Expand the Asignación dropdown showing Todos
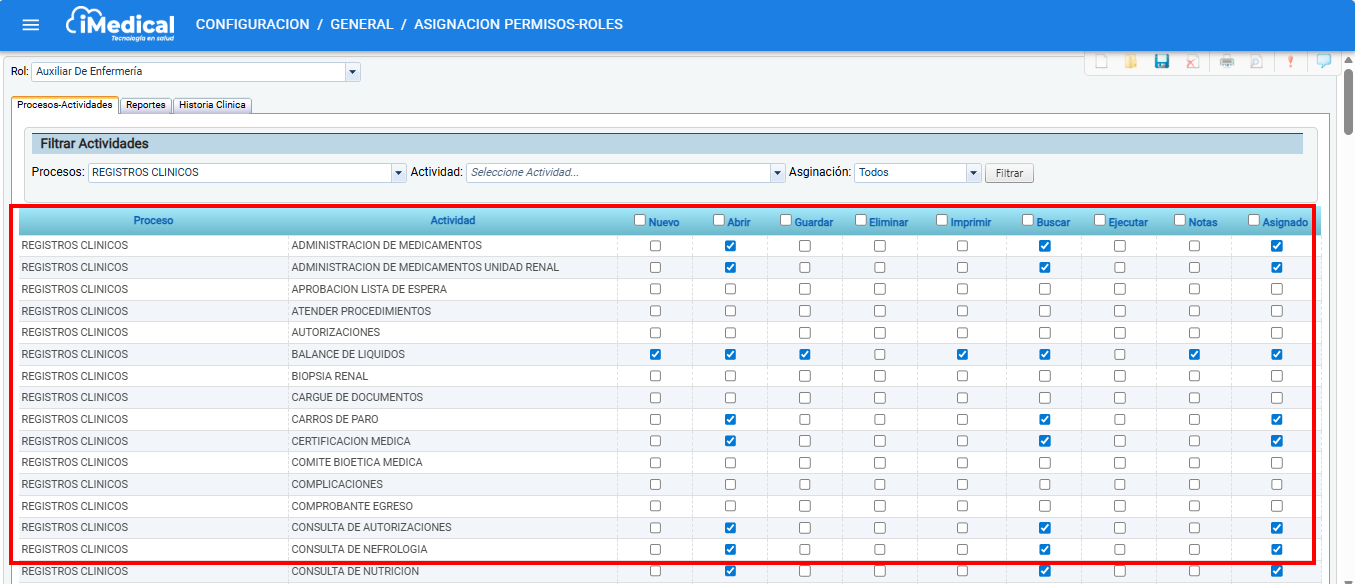The height and width of the screenshot is (584, 1355). (973, 173)
